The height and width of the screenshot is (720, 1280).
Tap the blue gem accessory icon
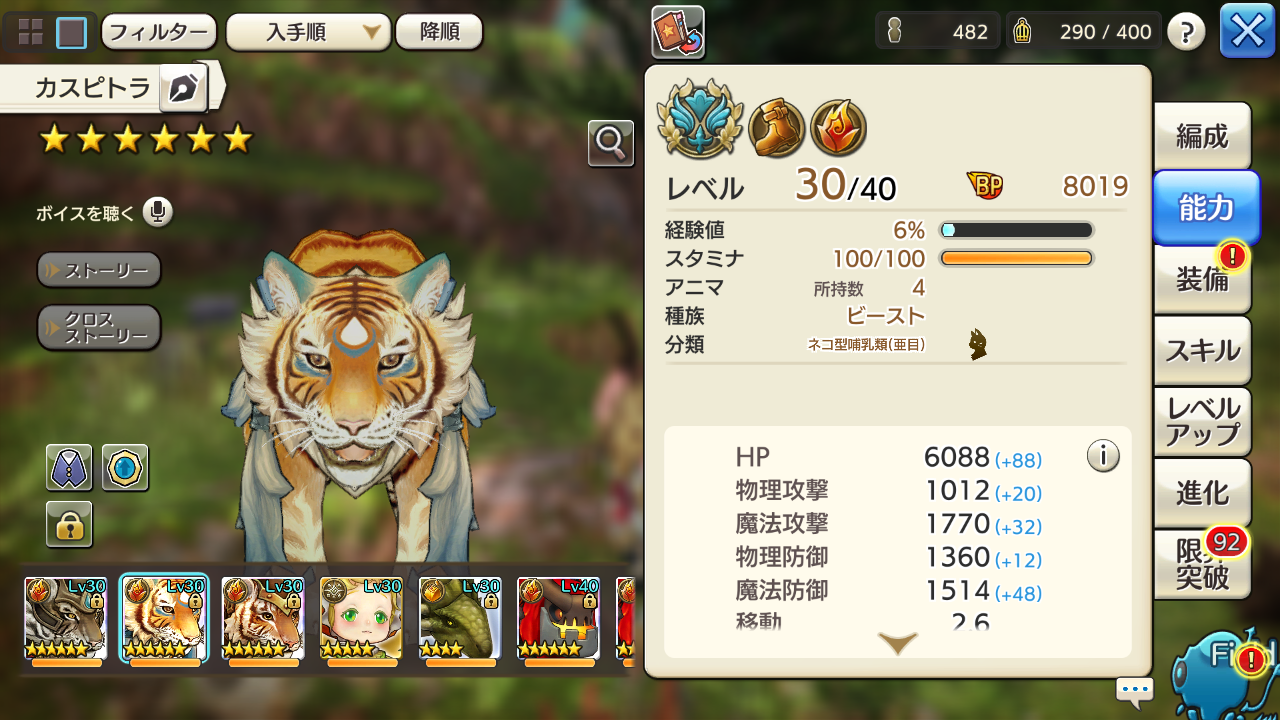[125, 468]
